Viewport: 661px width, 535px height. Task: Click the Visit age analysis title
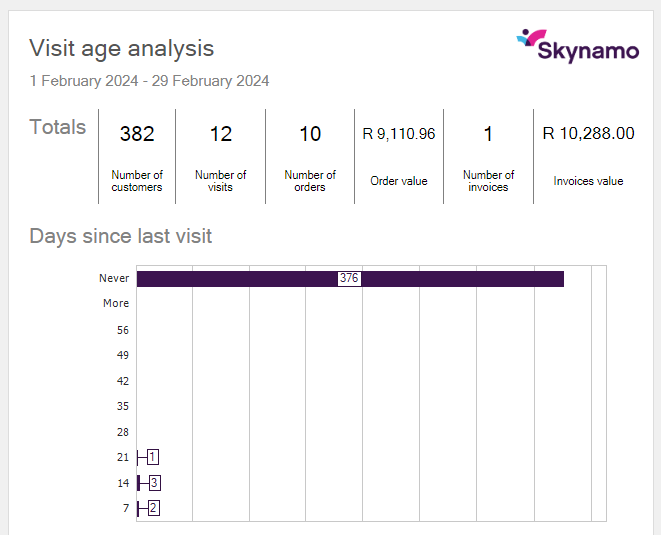(x=121, y=48)
